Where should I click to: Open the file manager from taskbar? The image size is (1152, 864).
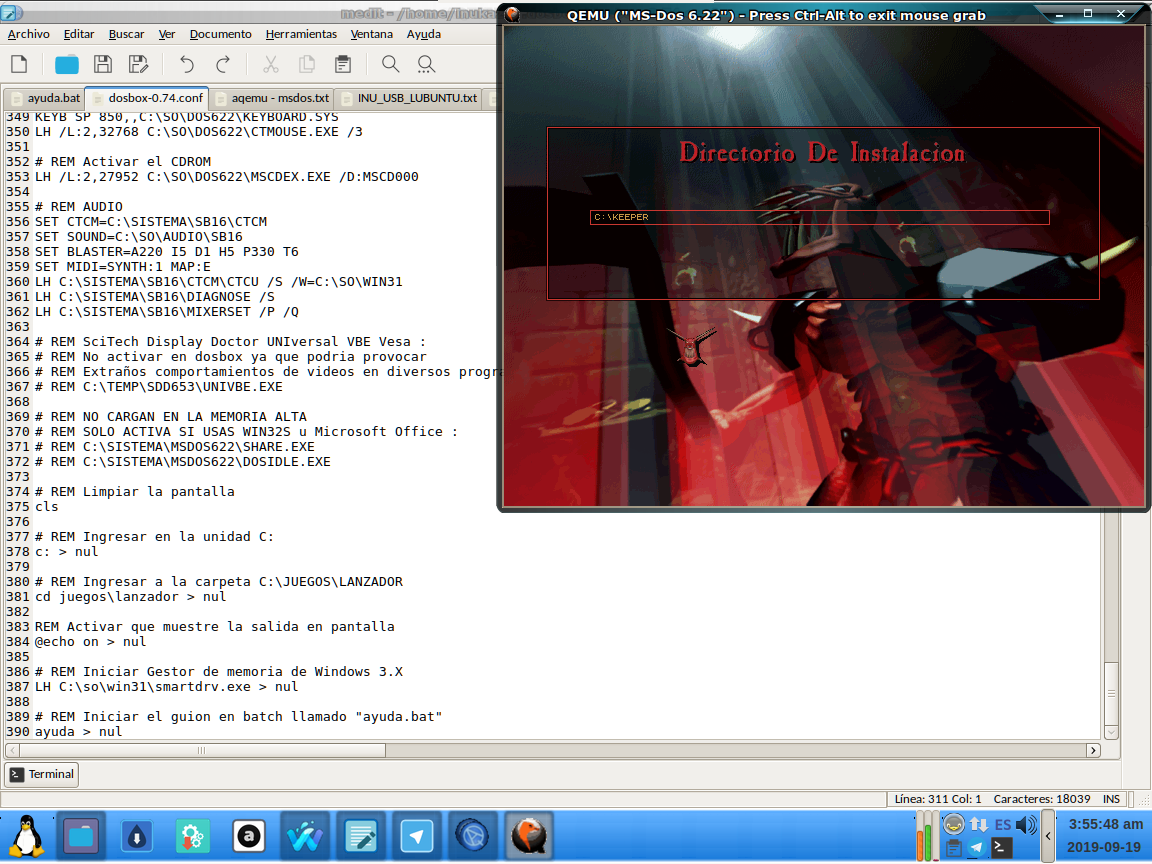81,837
